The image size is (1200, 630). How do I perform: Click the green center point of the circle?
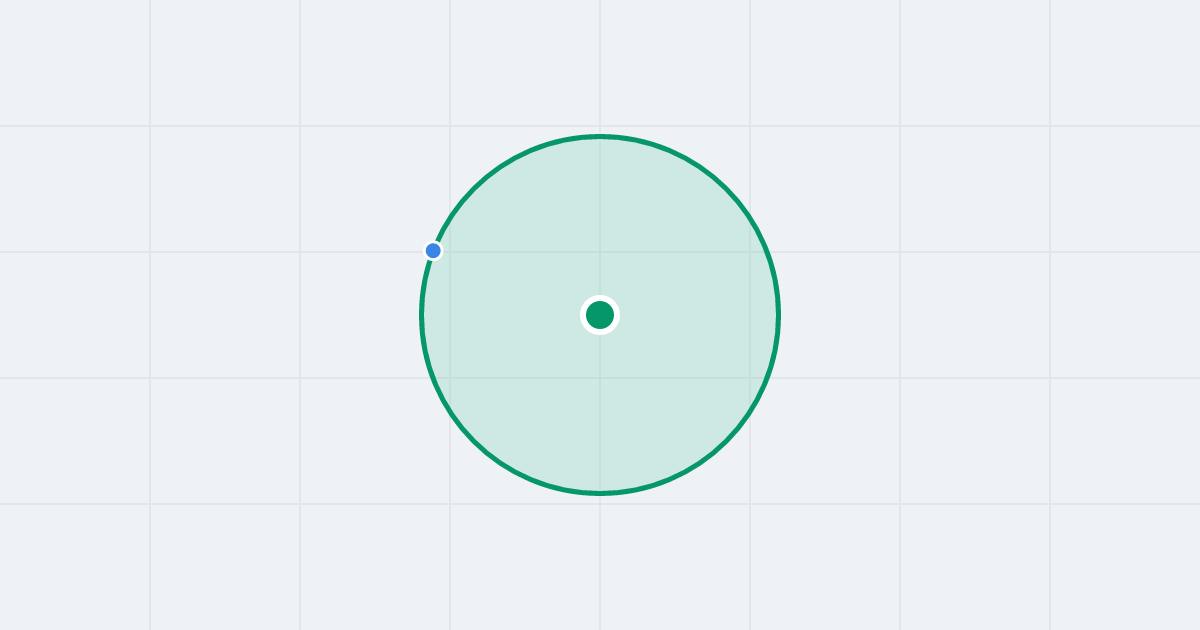coord(600,315)
